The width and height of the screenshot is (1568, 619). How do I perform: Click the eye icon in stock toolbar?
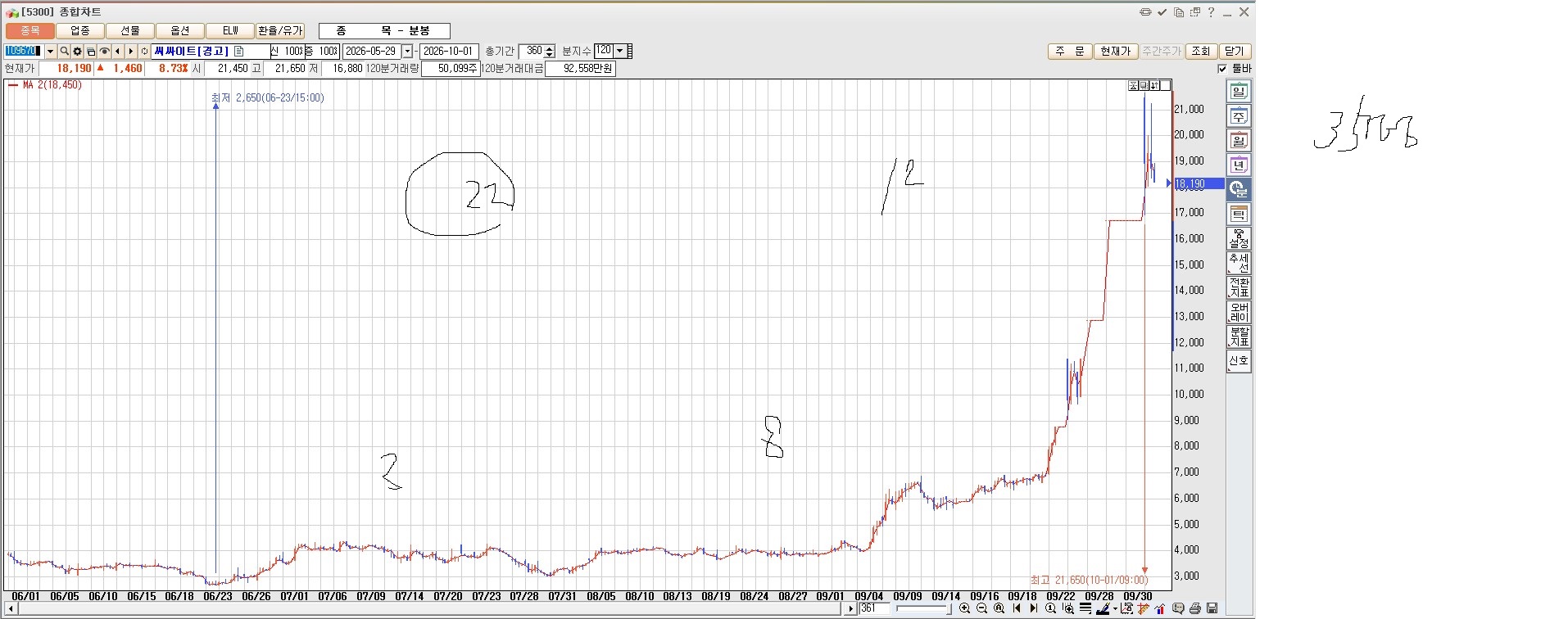[104, 52]
